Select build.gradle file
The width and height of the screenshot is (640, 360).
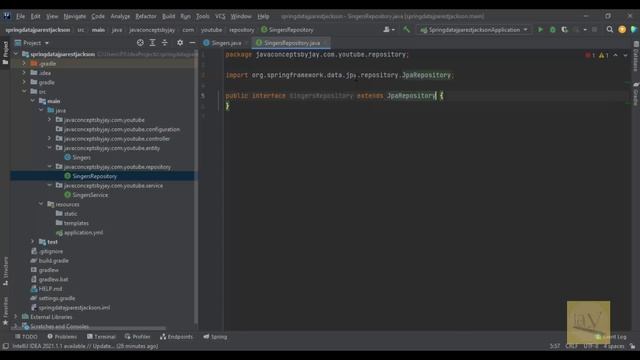coord(53,260)
